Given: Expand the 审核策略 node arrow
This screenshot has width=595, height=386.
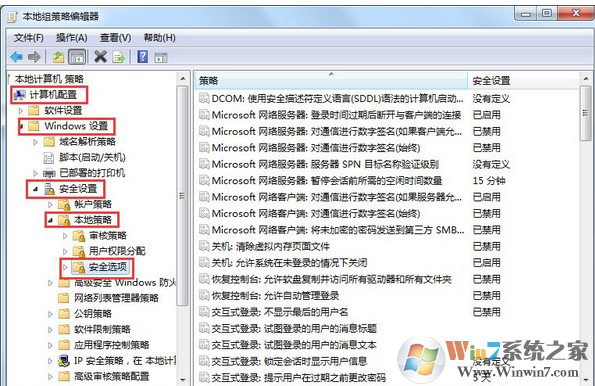Looking at the screenshot, I should click(x=65, y=236).
